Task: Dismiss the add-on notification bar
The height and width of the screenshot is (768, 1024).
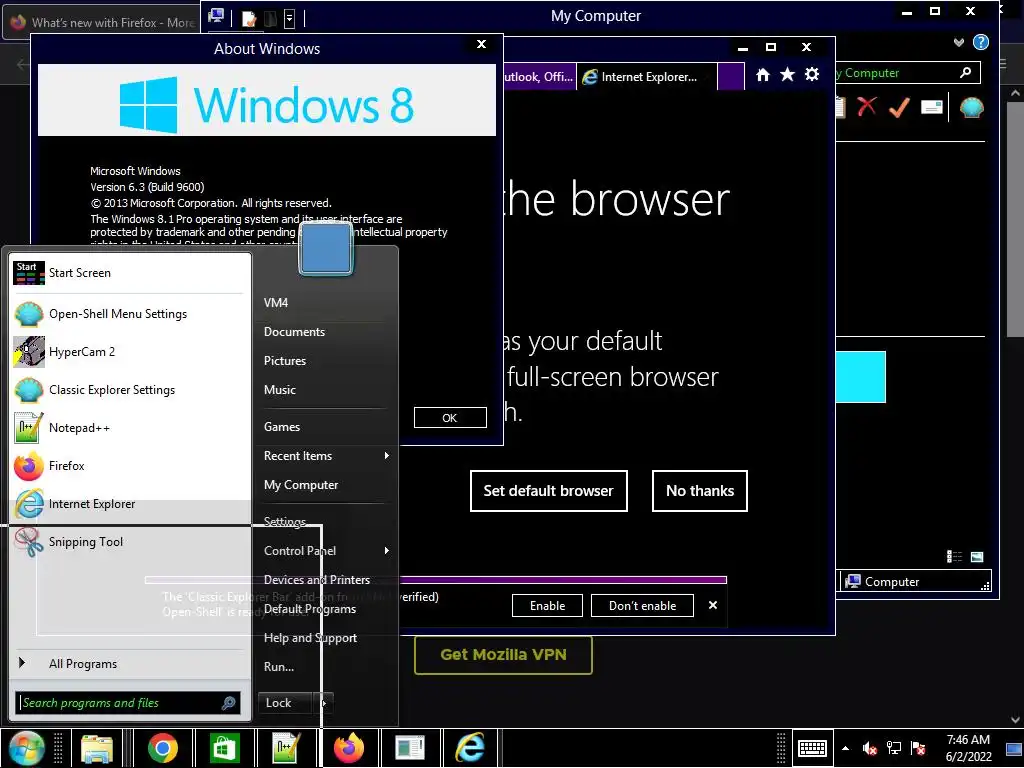Action: pos(713,605)
